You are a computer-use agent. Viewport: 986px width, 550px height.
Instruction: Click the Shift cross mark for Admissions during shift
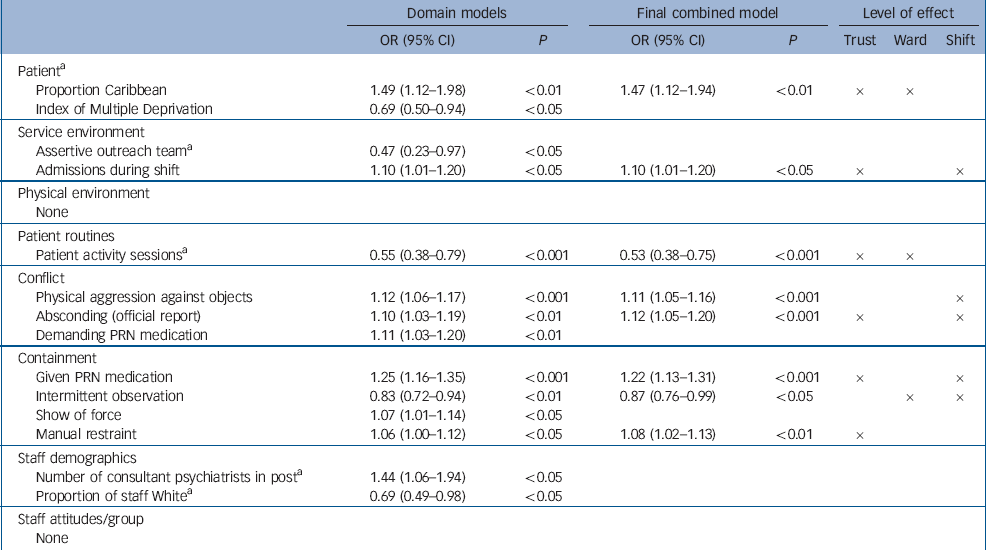960,172
